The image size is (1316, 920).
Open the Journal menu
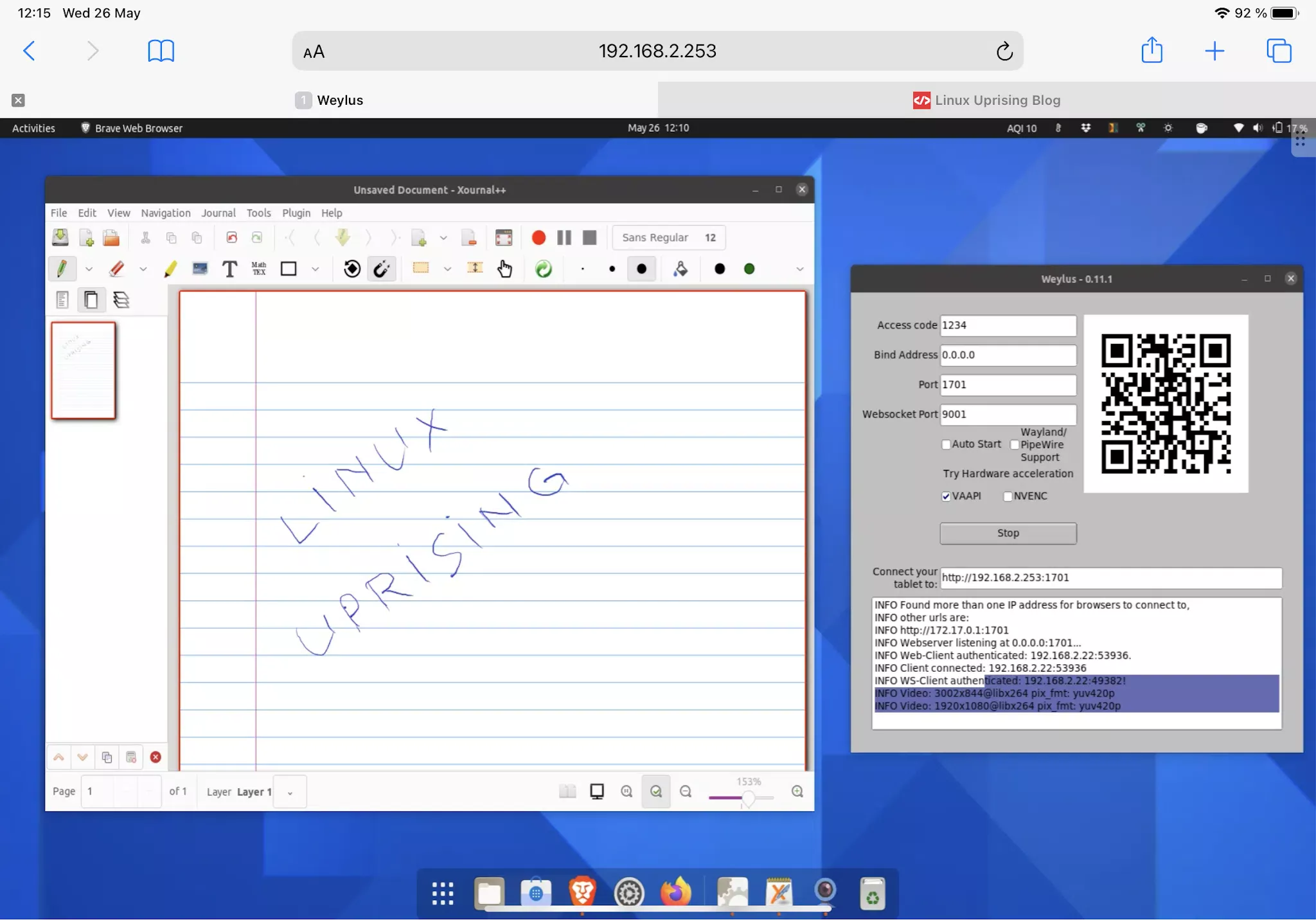tap(218, 213)
